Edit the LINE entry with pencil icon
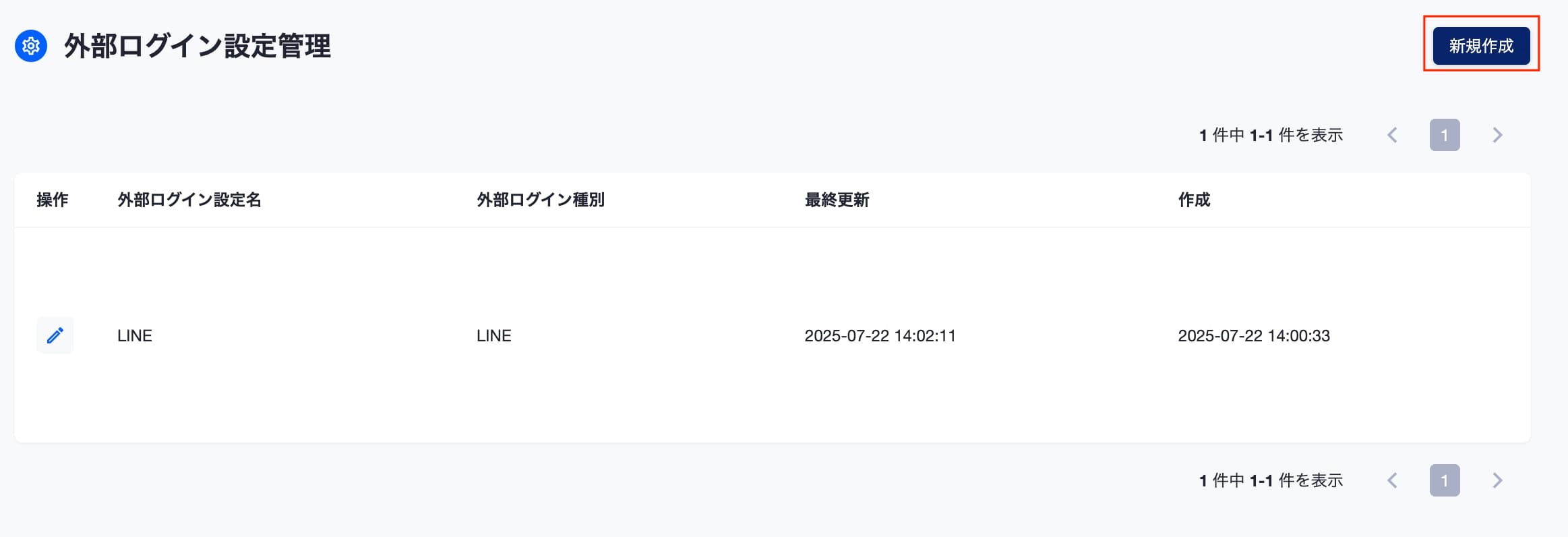The width and height of the screenshot is (1568, 537). click(x=55, y=335)
